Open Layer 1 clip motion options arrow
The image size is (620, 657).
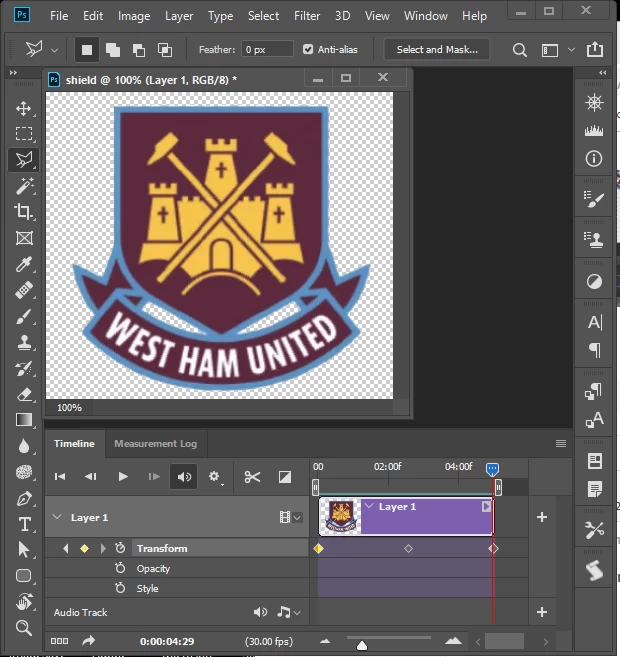(x=486, y=507)
